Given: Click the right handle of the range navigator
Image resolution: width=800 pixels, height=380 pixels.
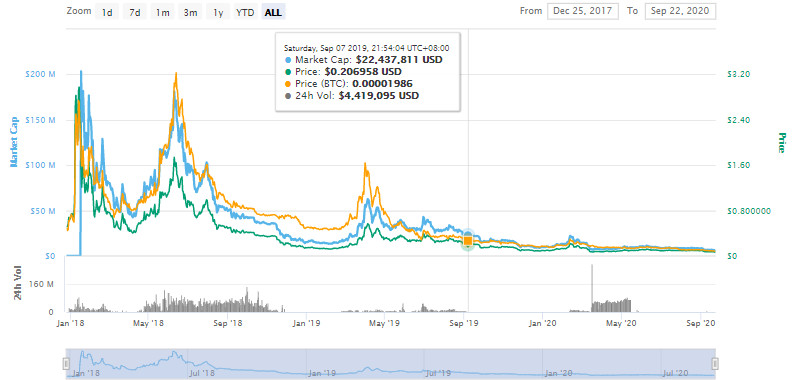Looking at the screenshot, I should click(x=715, y=363).
